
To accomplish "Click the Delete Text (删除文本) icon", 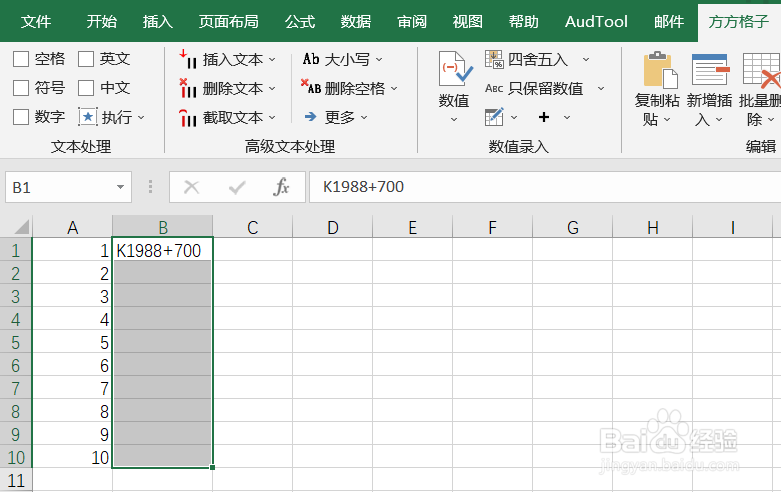I will (x=188, y=88).
